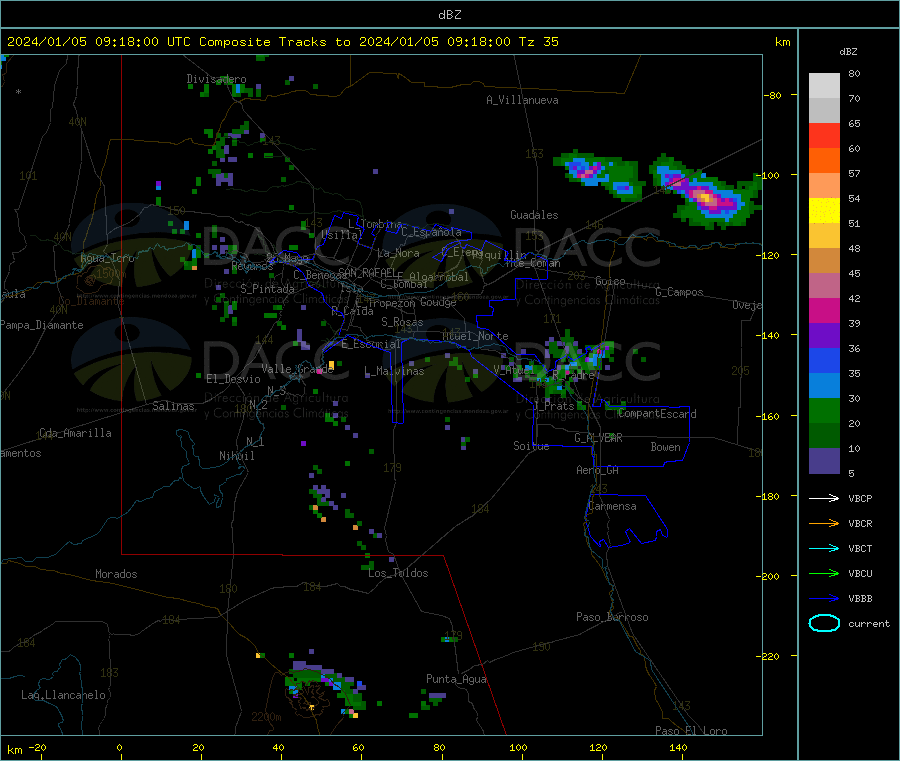This screenshot has height=761, width=900.
Task: Click the Paso_El_Loro place label
Action: point(691,731)
